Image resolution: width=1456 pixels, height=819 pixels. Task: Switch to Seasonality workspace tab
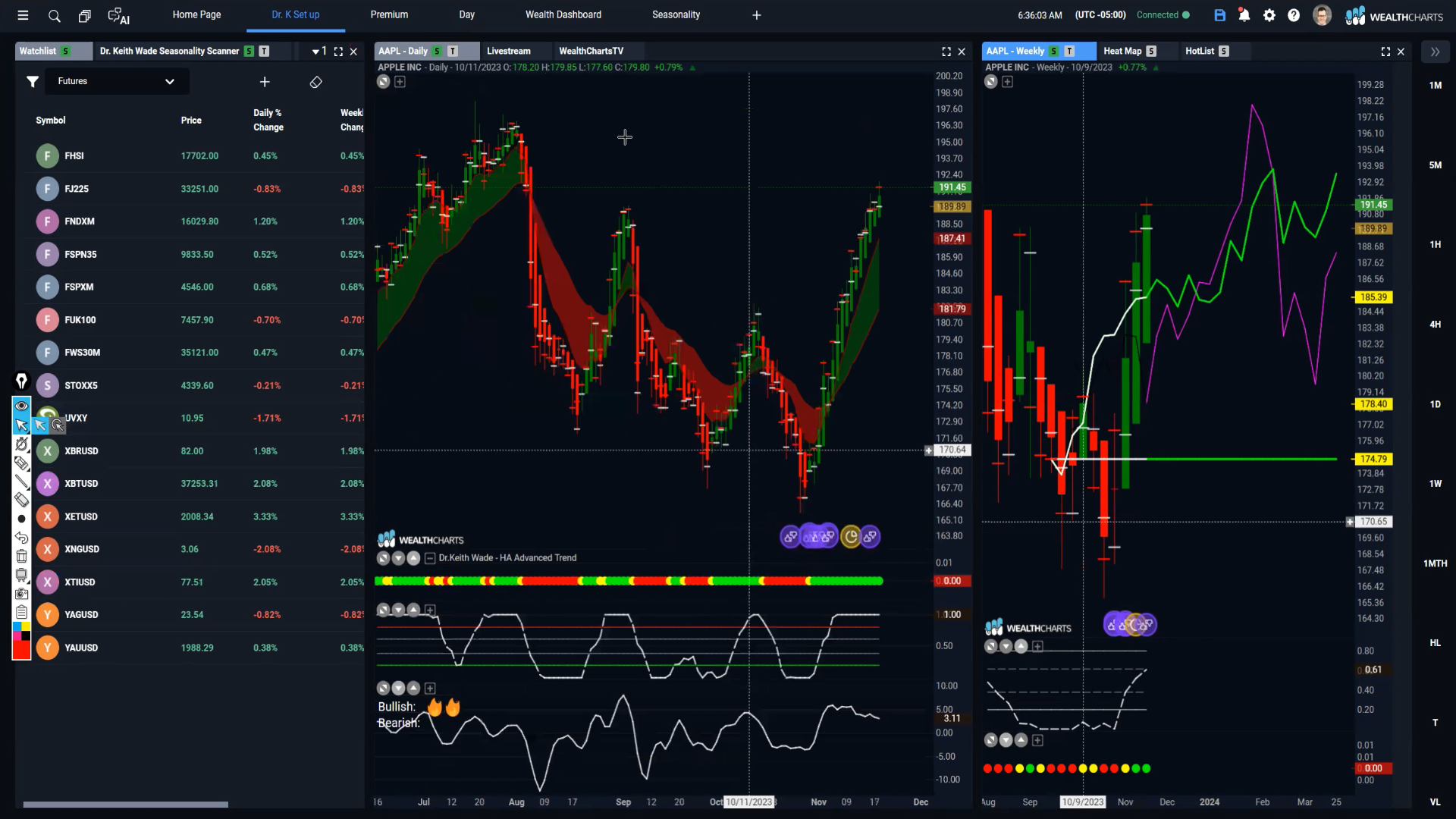(x=676, y=14)
